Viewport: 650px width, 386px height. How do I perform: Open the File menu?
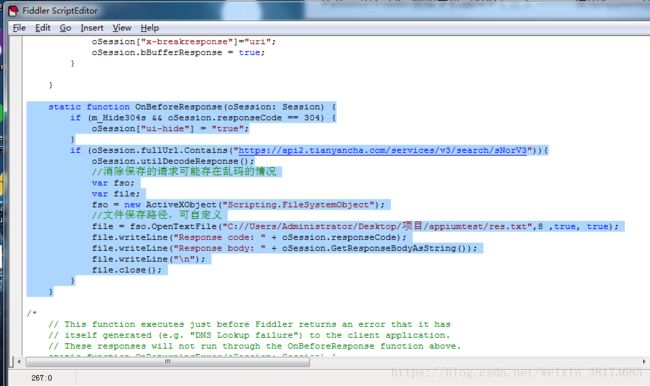point(19,28)
